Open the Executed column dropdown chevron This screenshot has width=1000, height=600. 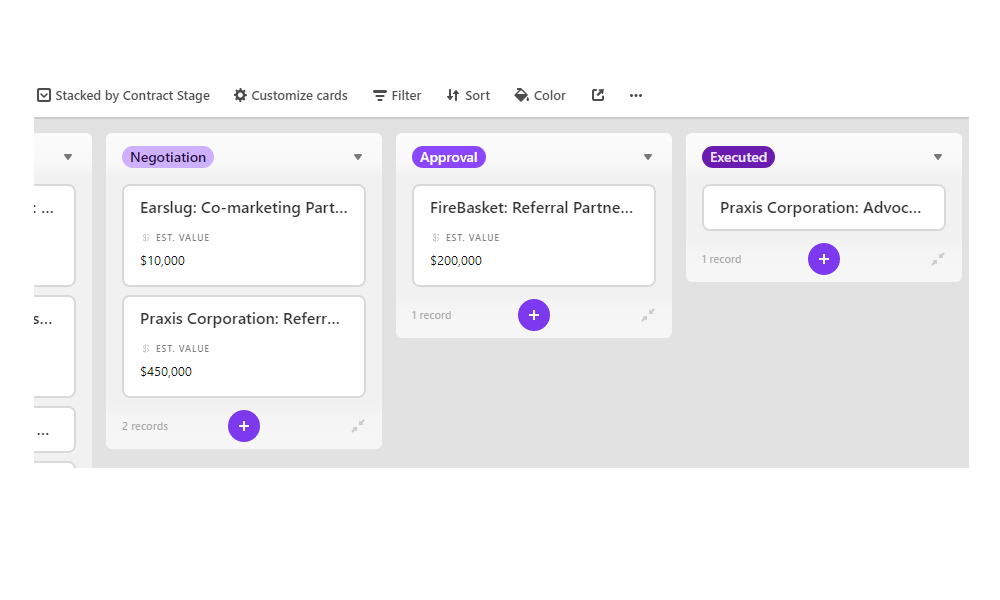tap(938, 157)
